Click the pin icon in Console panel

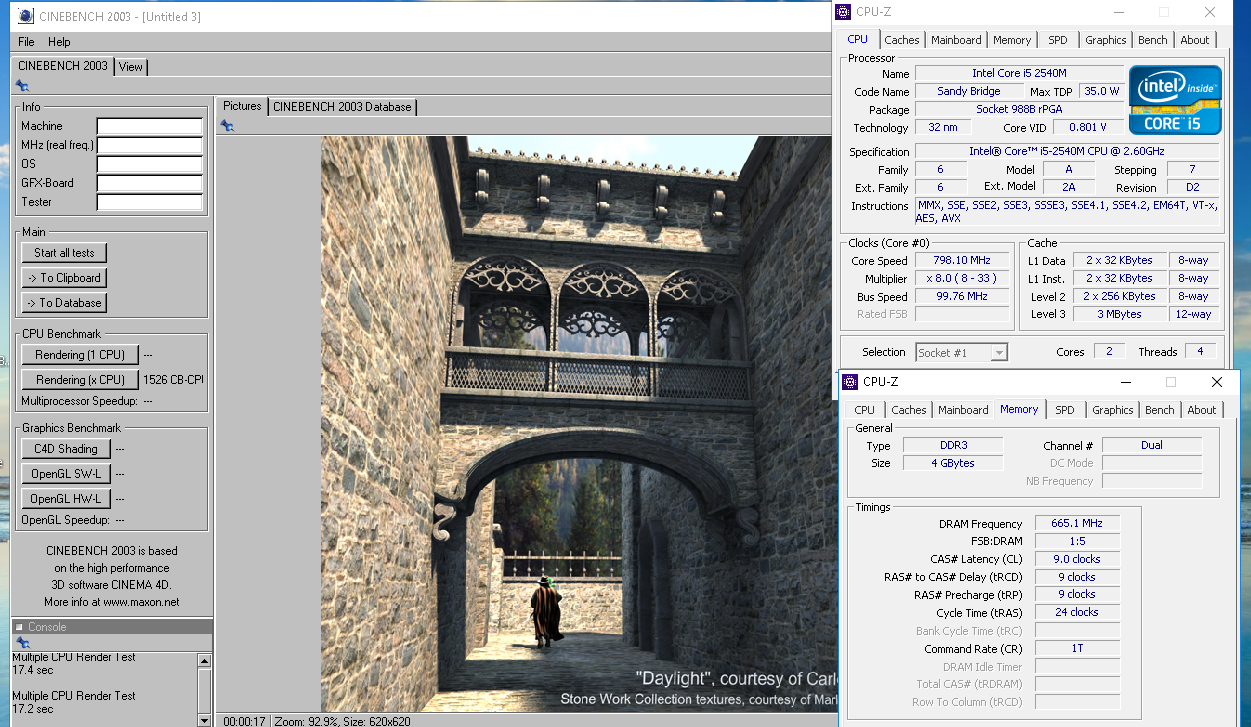pyautogui.click(x=21, y=642)
